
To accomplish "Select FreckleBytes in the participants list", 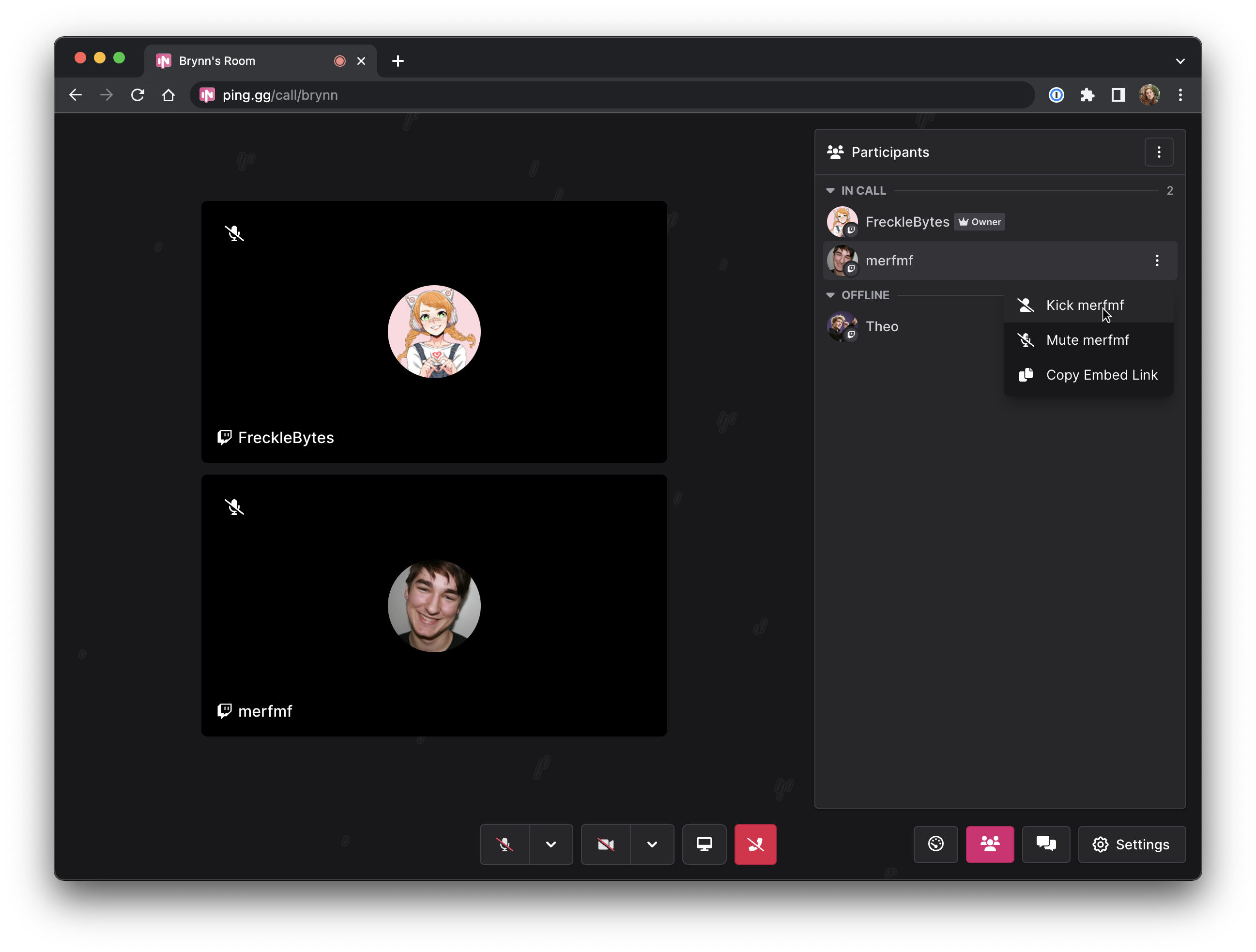I will 1000,221.
